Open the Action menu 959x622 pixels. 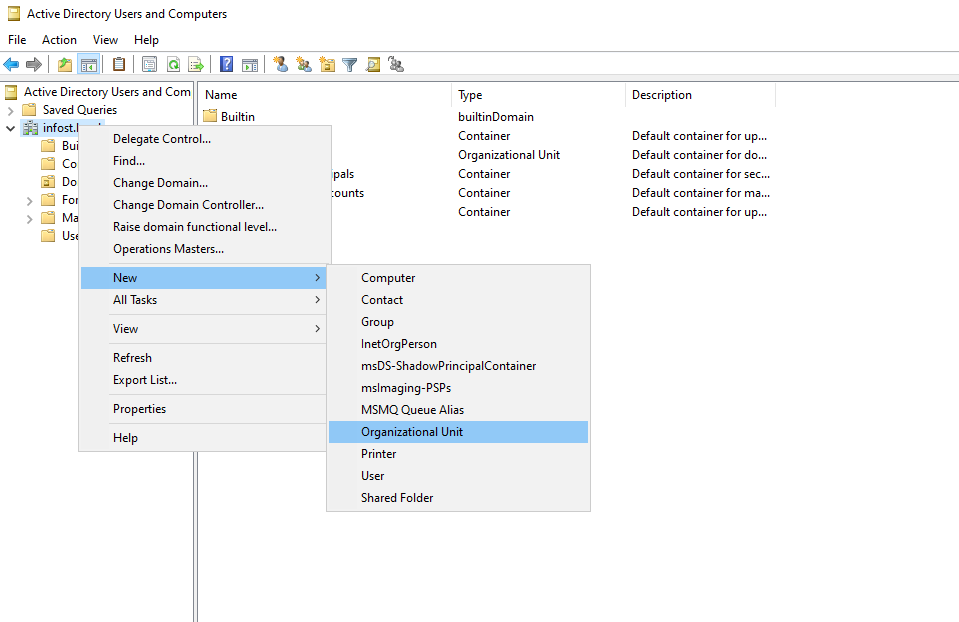[x=59, y=40]
